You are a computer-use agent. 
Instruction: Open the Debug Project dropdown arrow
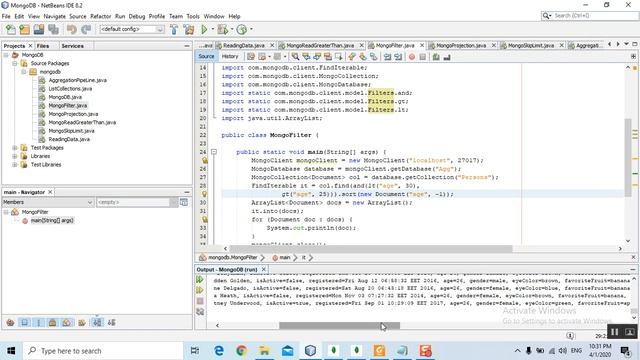click(232, 29)
